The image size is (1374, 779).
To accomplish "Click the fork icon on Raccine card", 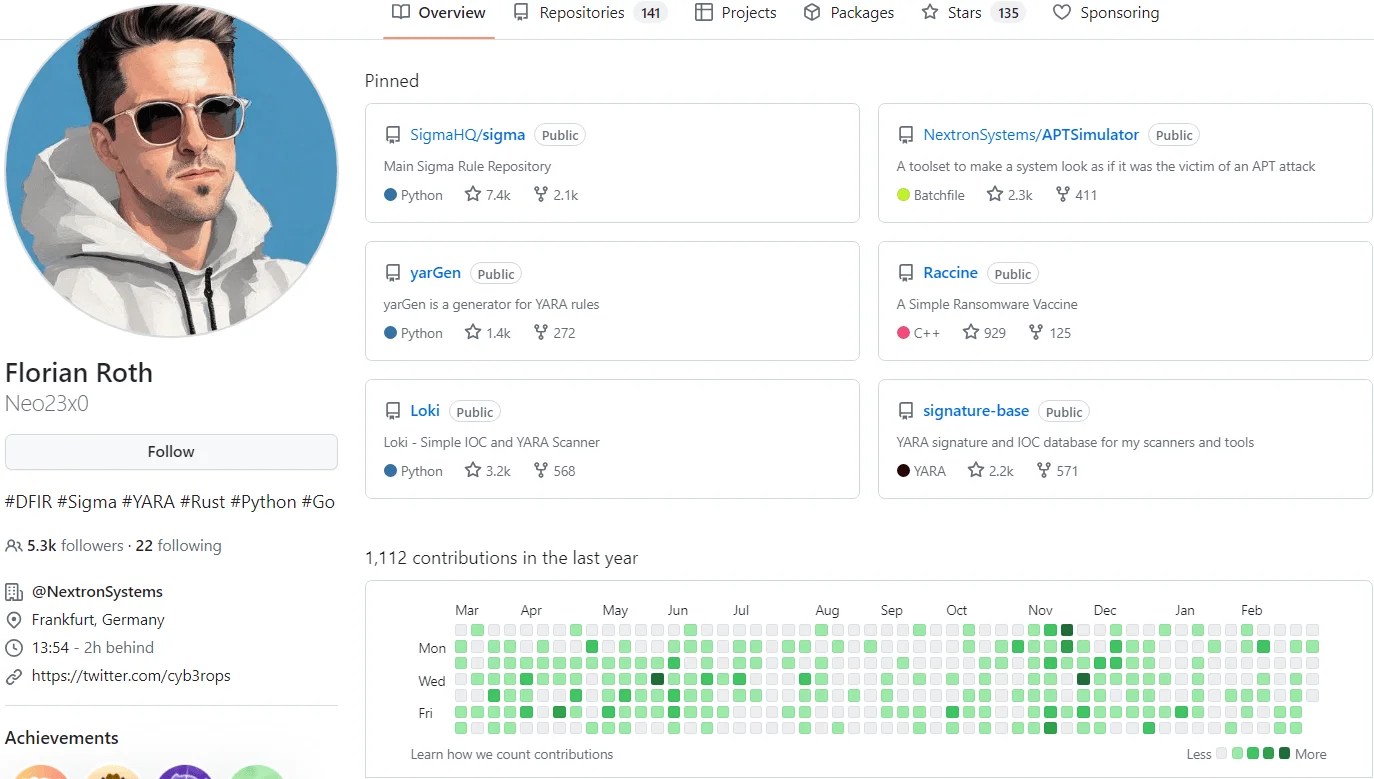I will click(1036, 333).
